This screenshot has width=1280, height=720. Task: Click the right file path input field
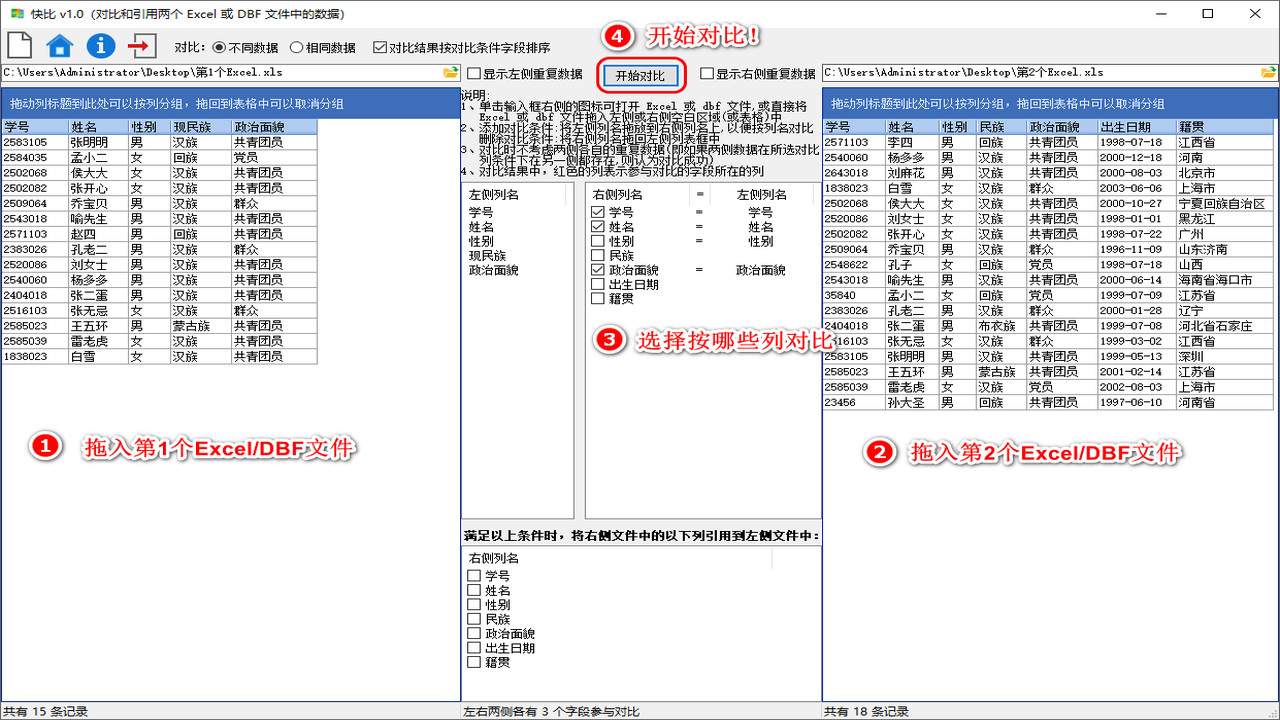[1040, 73]
